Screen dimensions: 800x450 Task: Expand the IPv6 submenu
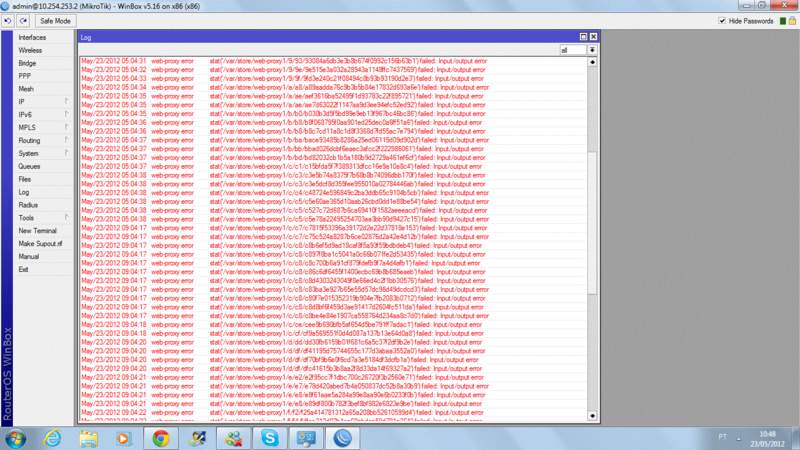[43, 115]
